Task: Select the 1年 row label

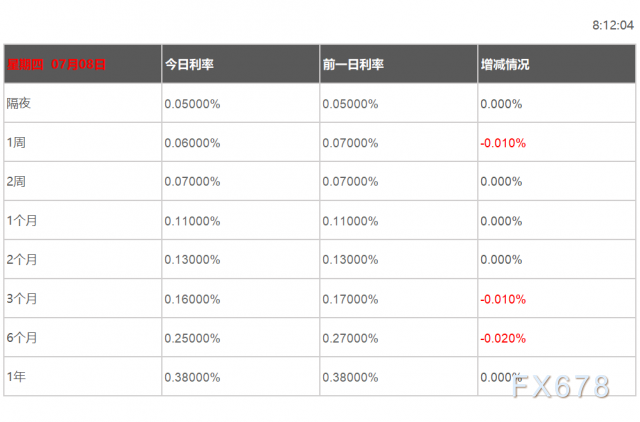Action: [16, 376]
